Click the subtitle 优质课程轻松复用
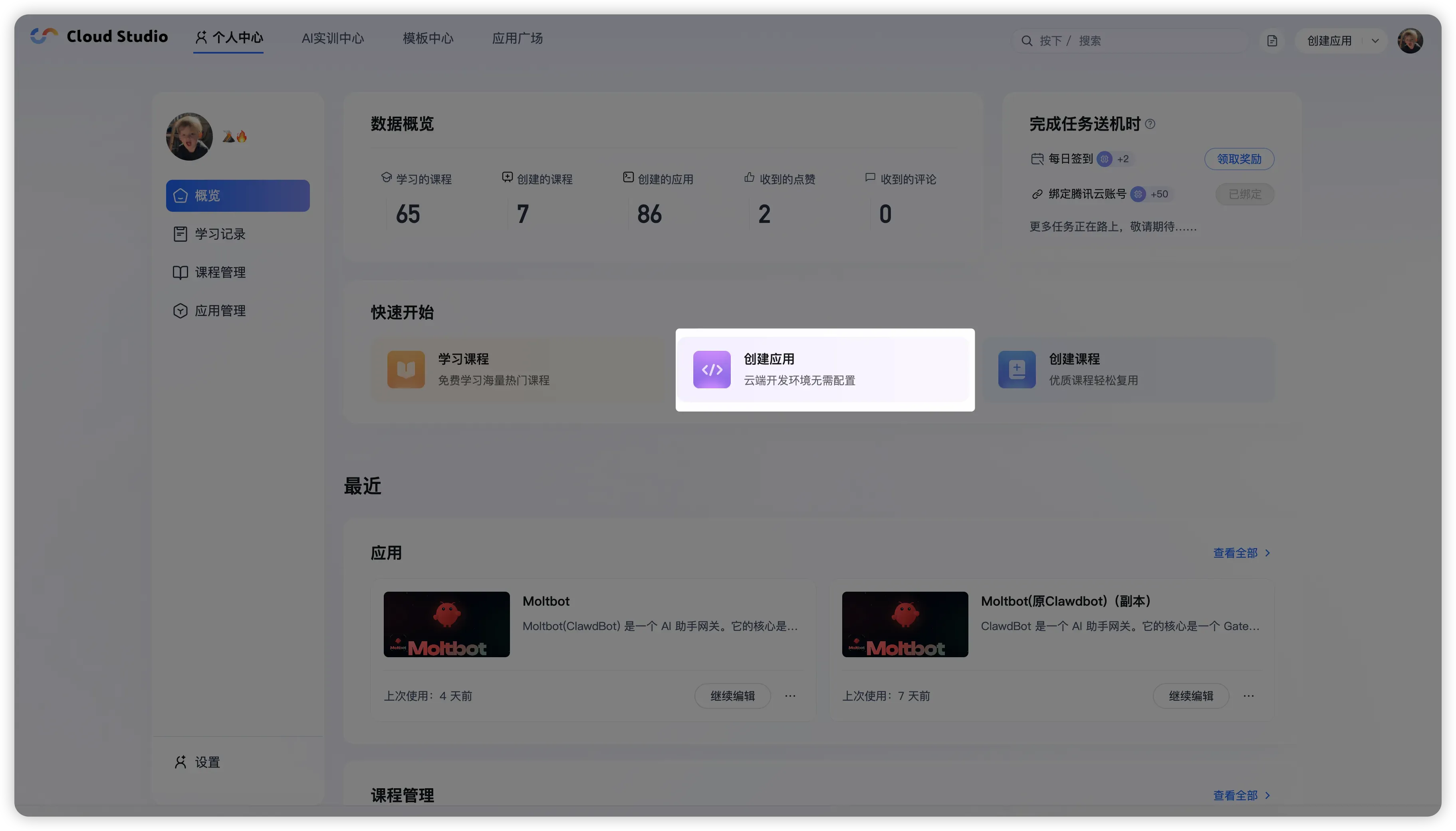Screen dimensions: 1456x831 tap(1094, 380)
